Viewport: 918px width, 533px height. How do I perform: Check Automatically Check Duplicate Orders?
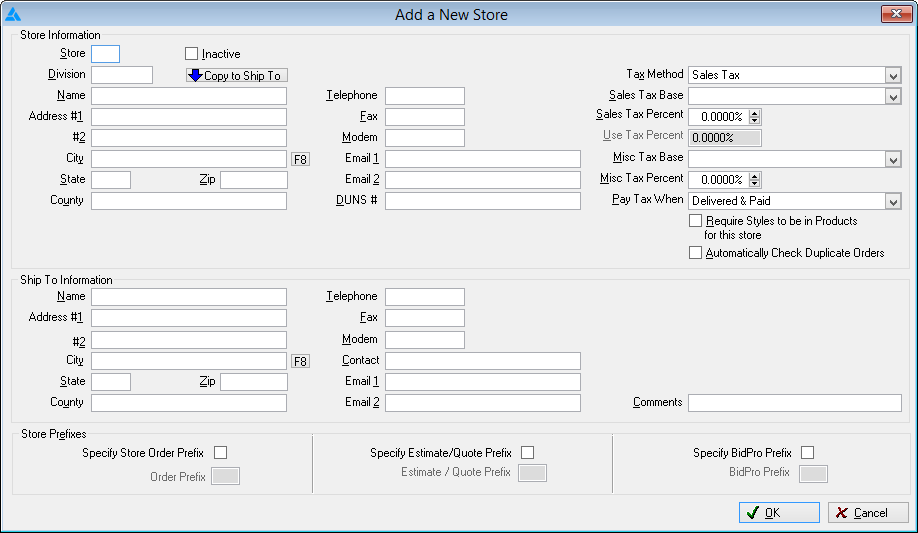[x=696, y=252]
